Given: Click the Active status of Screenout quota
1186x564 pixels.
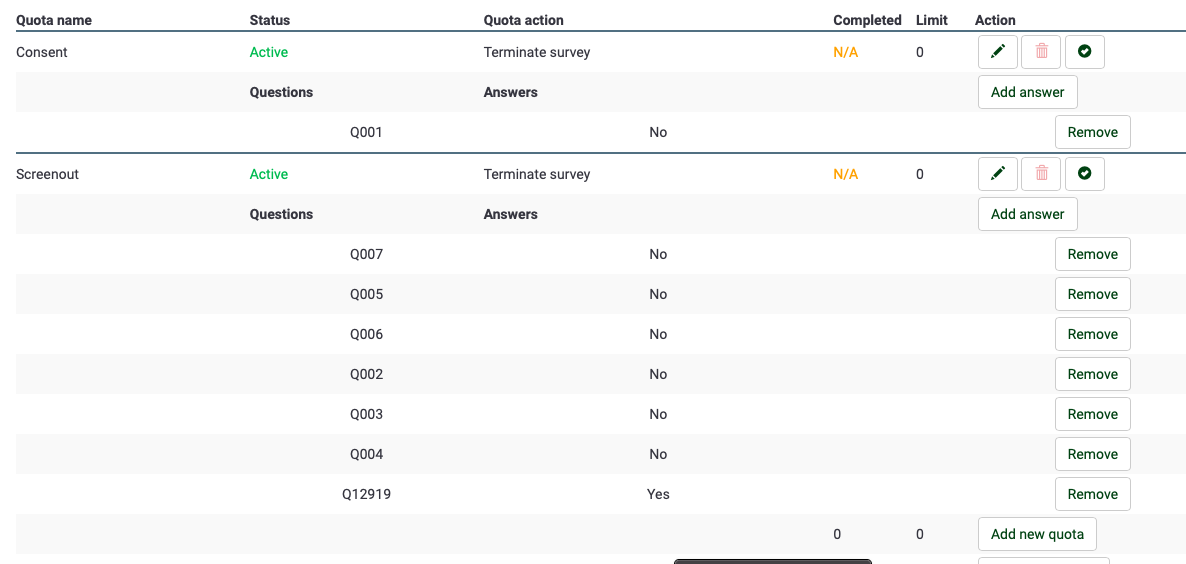Looking at the screenshot, I should click(x=268, y=174).
